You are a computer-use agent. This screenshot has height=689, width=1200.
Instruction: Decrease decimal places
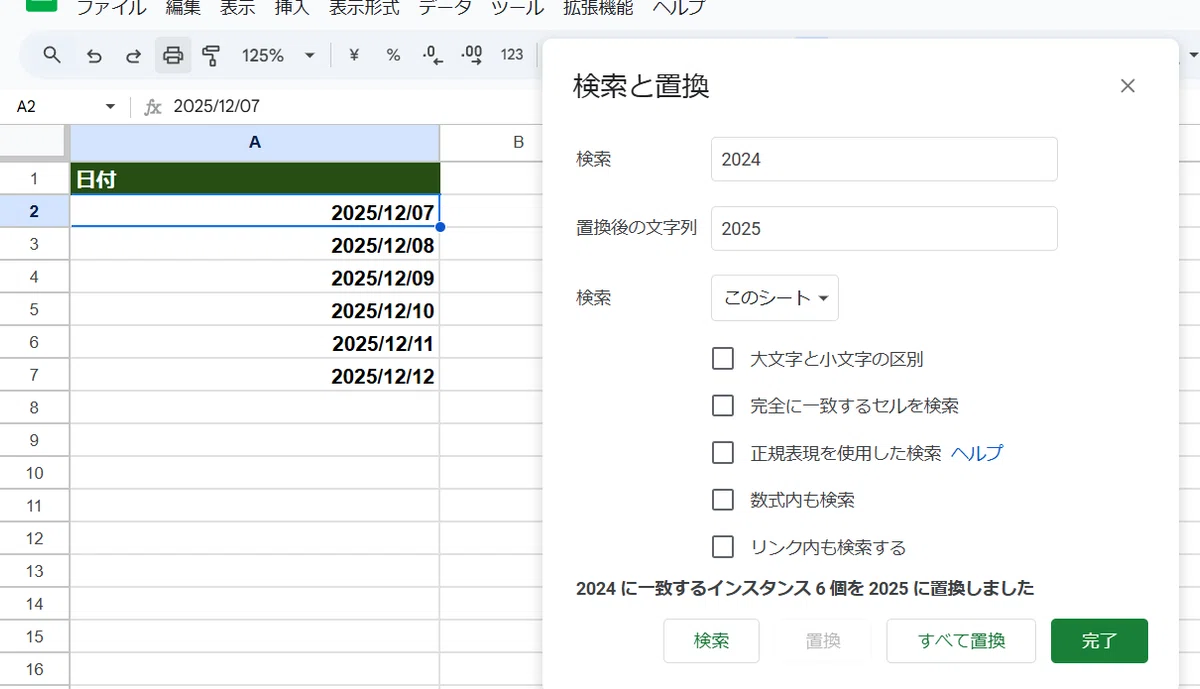pos(433,55)
